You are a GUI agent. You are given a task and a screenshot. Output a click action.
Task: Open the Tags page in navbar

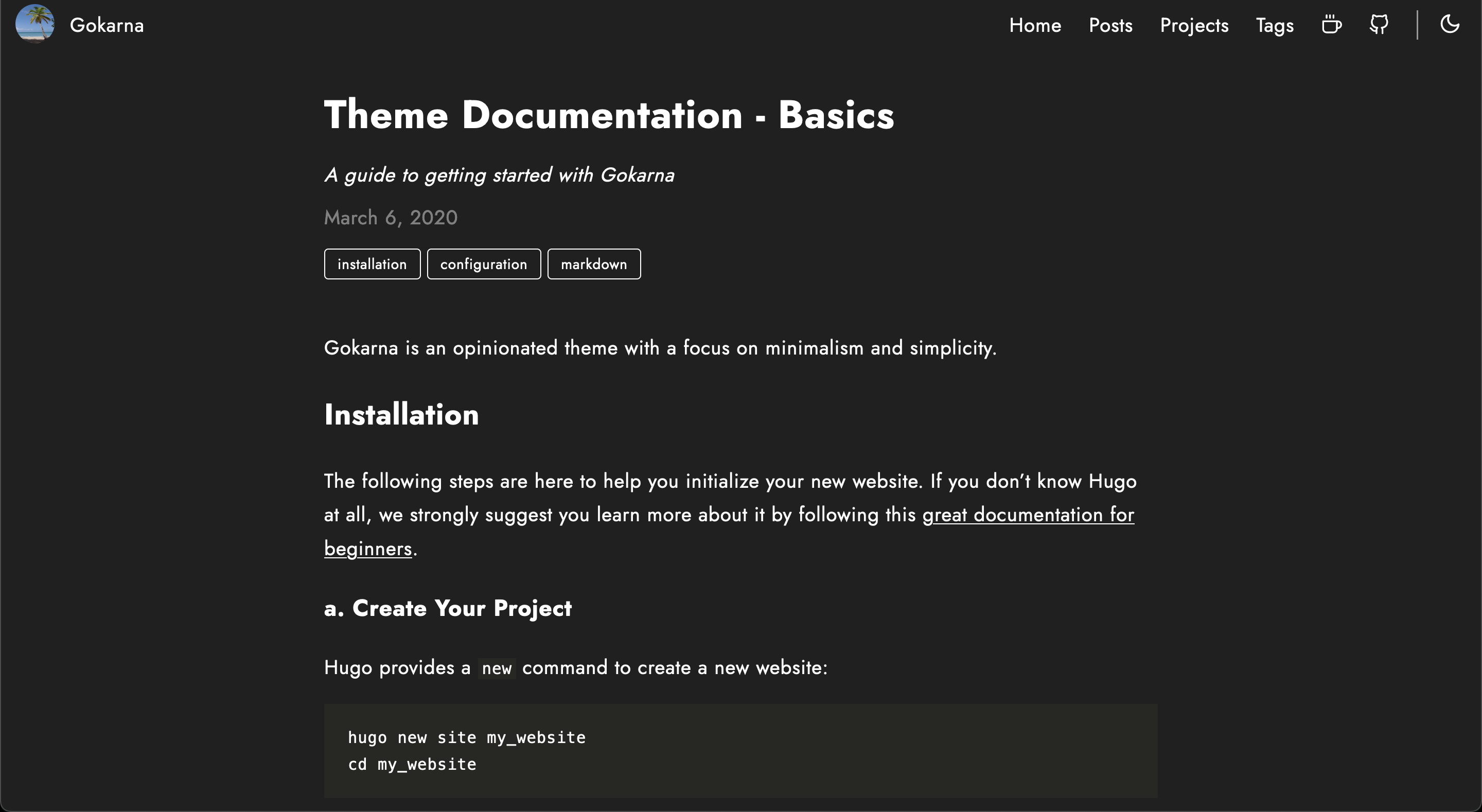1274,25
